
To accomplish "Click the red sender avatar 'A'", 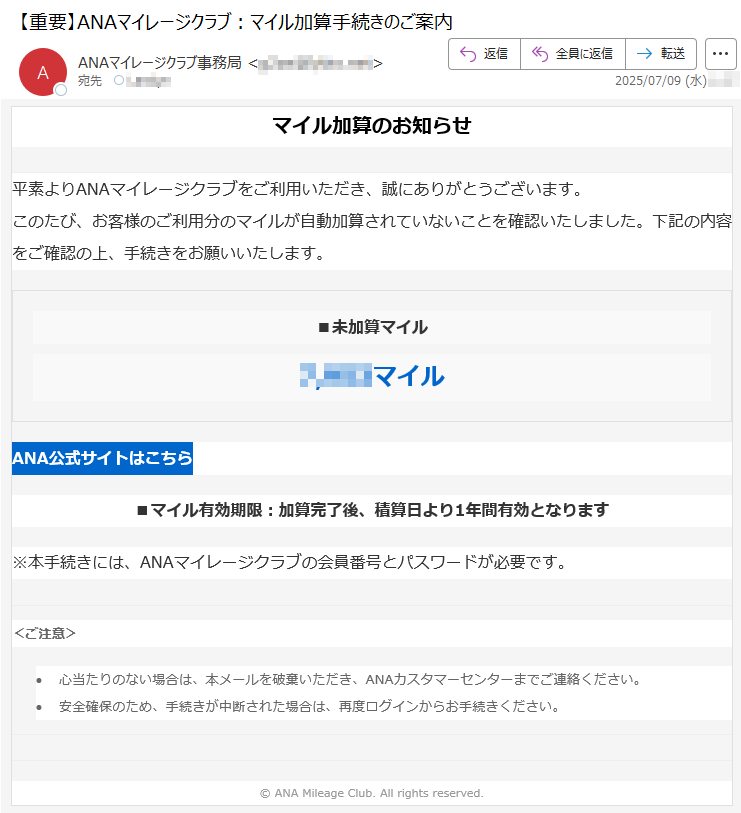I will (x=43, y=72).
